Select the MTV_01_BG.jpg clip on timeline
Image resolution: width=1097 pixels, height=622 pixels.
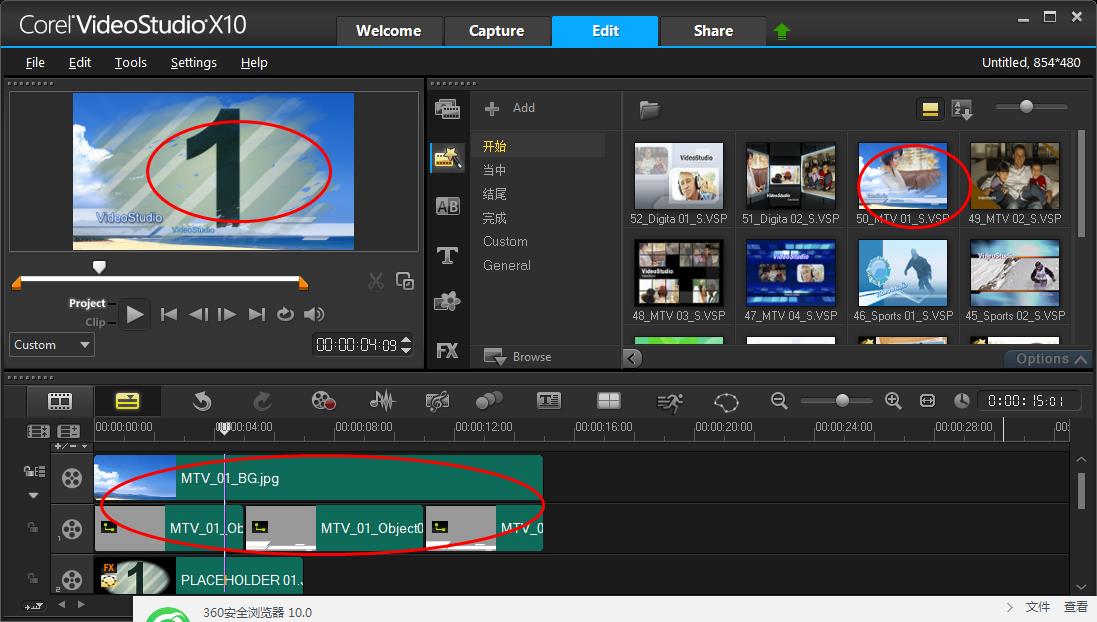318,478
